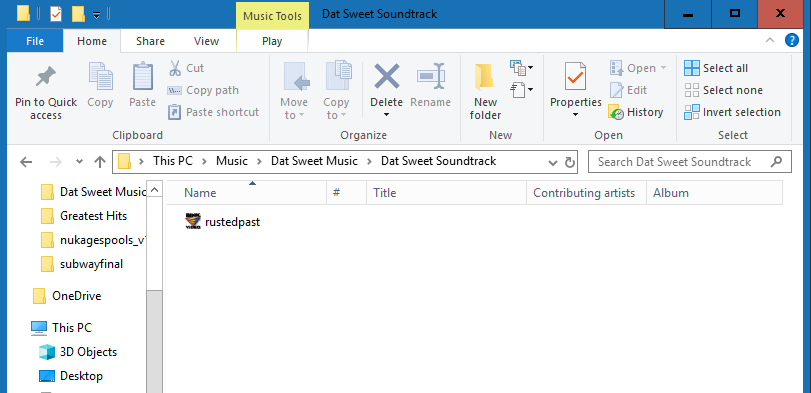Open the File menu tab
Viewport: 811px width, 393px height.
(x=35, y=41)
